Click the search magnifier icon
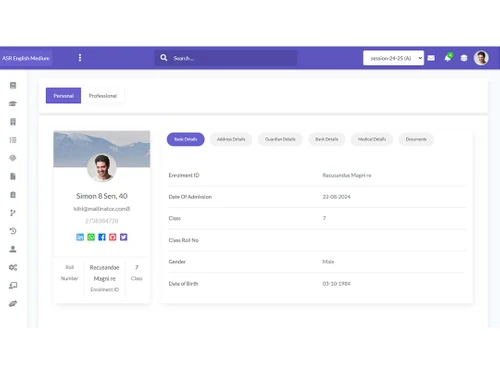Image resolution: width=500 pixels, height=375 pixels. [x=164, y=58]
